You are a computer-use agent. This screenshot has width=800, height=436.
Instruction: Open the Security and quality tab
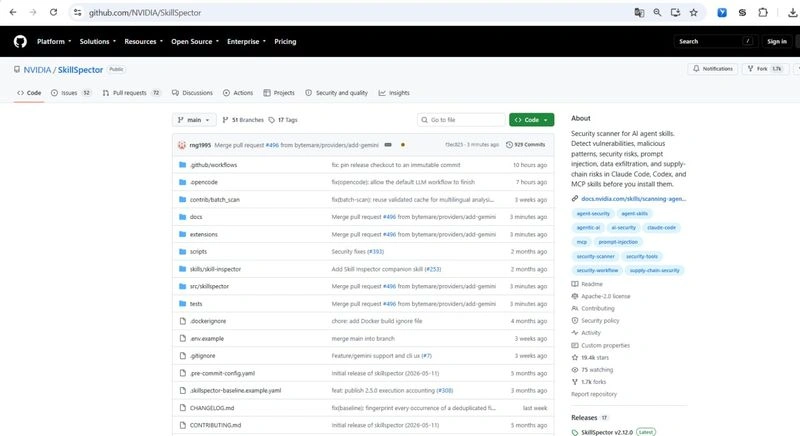point(337,93)
